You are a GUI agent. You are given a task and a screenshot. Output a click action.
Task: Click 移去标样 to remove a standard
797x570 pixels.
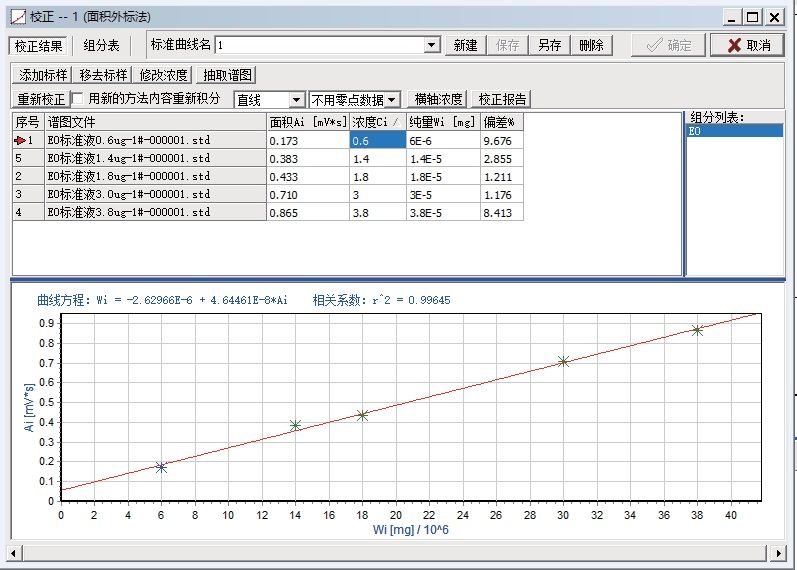pyautogui.click(x=103, y=75)
